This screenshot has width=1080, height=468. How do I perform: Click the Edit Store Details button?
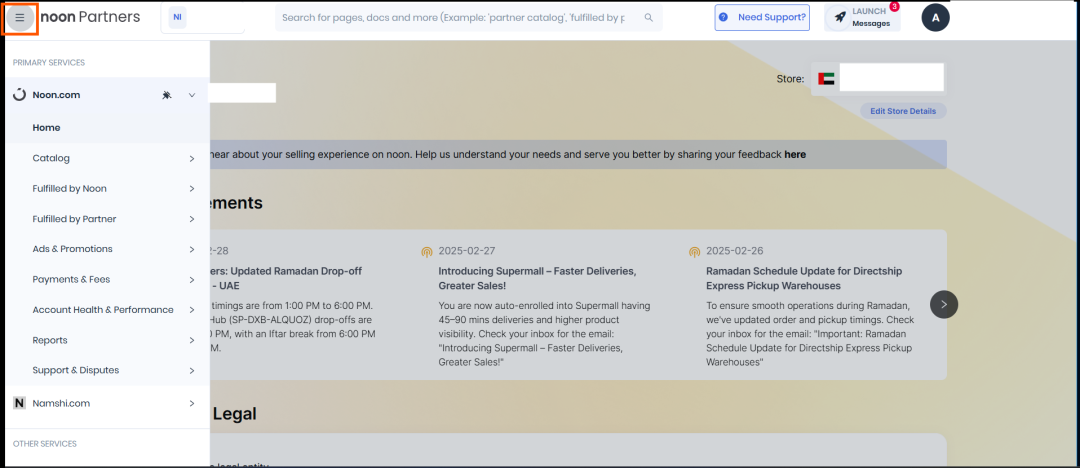click(x=903, y=111)
